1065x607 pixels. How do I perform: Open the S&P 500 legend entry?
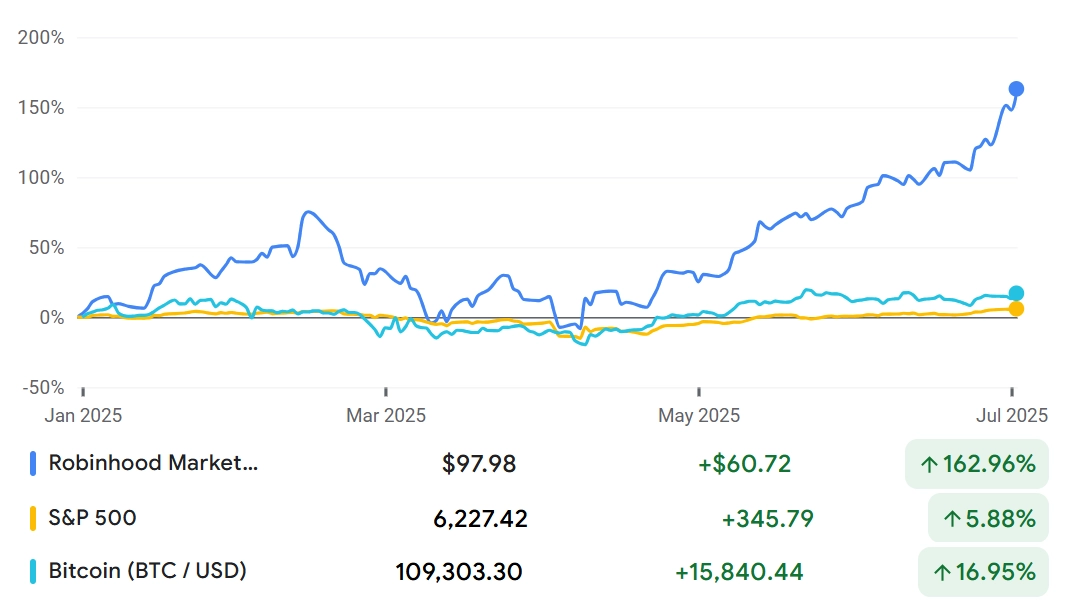point(92,518)
